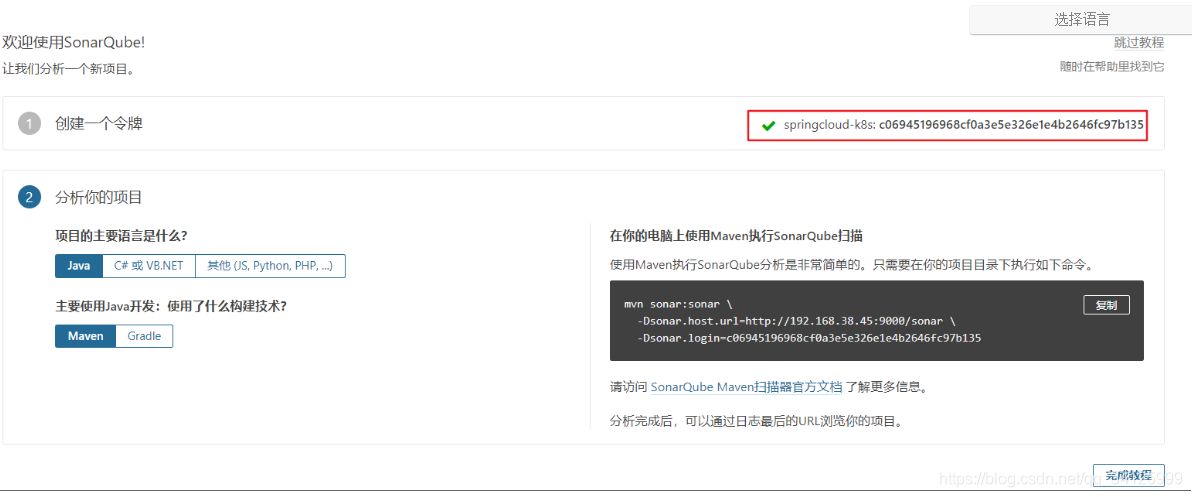Image resolution: width=1192 pixels, height=497 pixels.
Task: Click the 让我们分析一个新项目 subtitle
Action: click(68, 69)
